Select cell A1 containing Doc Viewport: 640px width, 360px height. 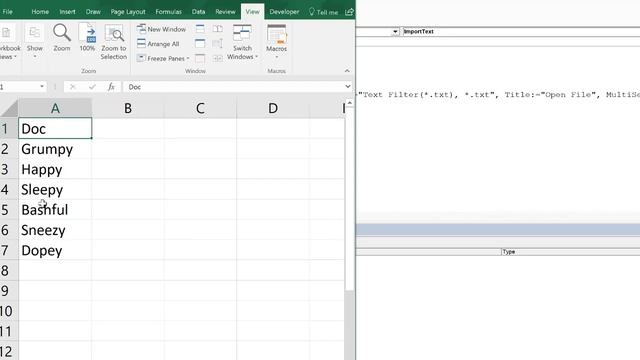[x=55, y=129]
